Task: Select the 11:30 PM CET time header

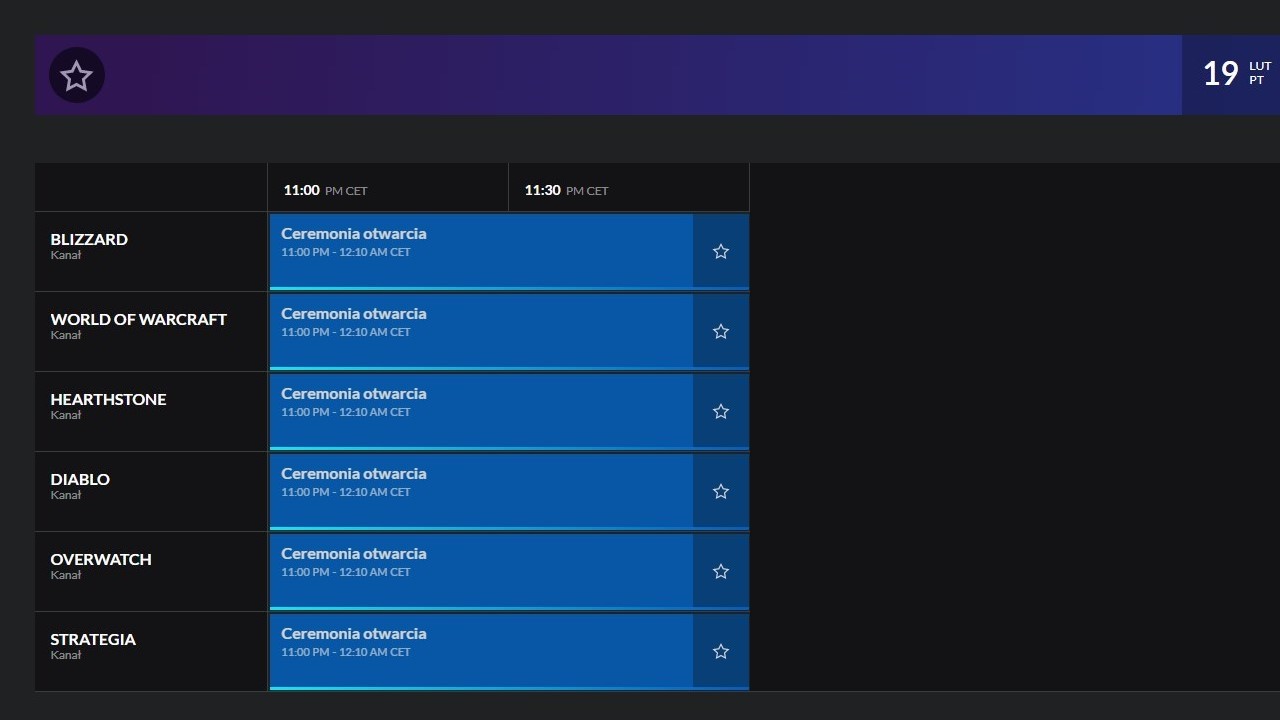Action: pyautogui.click(x=566, y=190)
